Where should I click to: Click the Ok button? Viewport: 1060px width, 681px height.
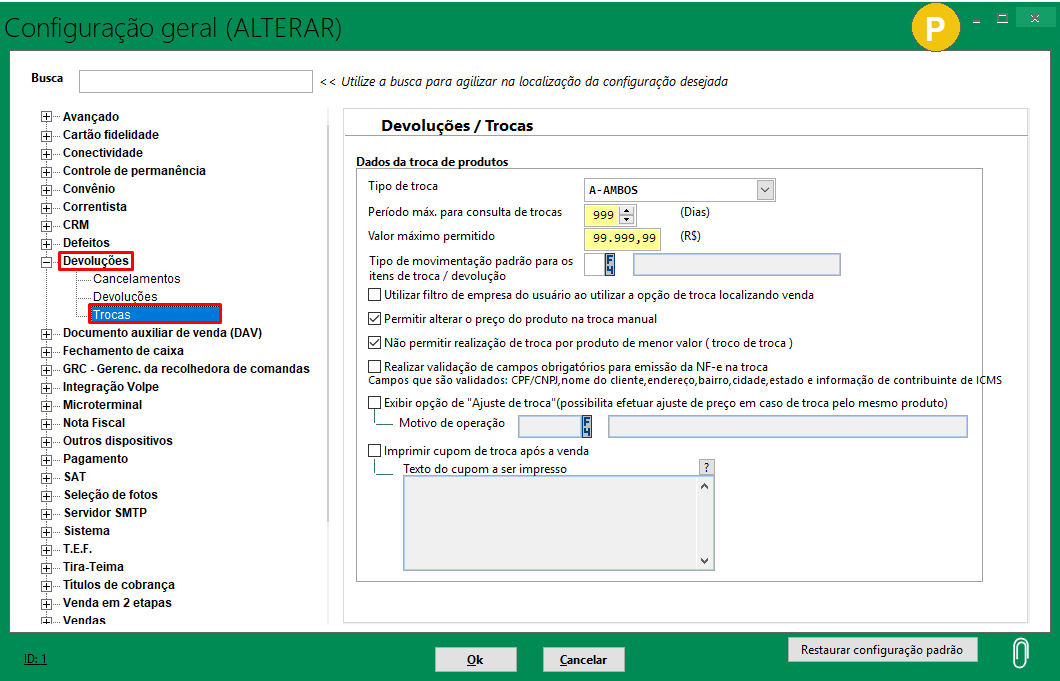click(x=475, y=660)
